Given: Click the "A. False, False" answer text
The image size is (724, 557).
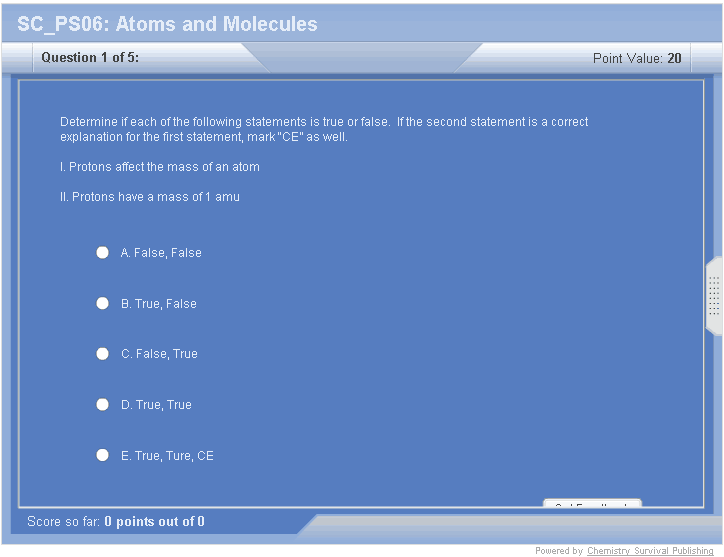Looking at the screenshot, I should point(161,253).
